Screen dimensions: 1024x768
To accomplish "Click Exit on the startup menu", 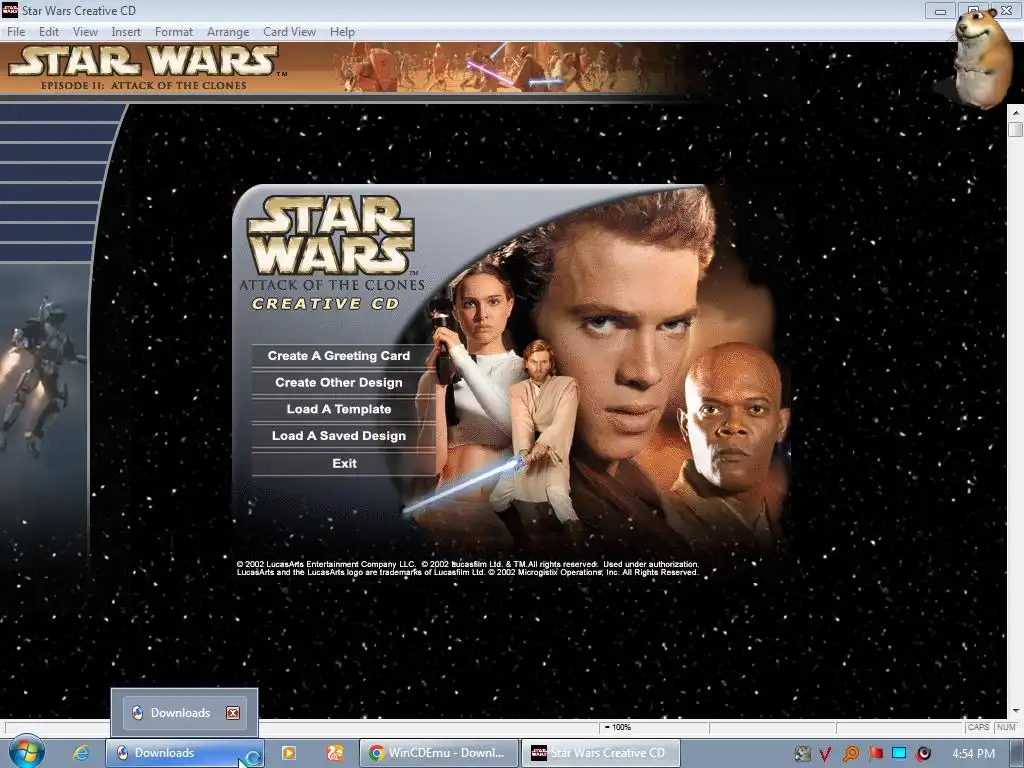I will click(343, 464).
